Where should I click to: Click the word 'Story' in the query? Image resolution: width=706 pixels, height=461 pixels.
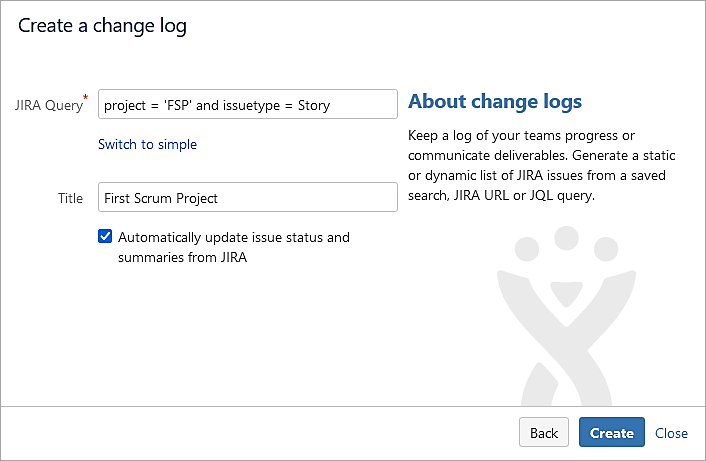click(x=313, y=105)
